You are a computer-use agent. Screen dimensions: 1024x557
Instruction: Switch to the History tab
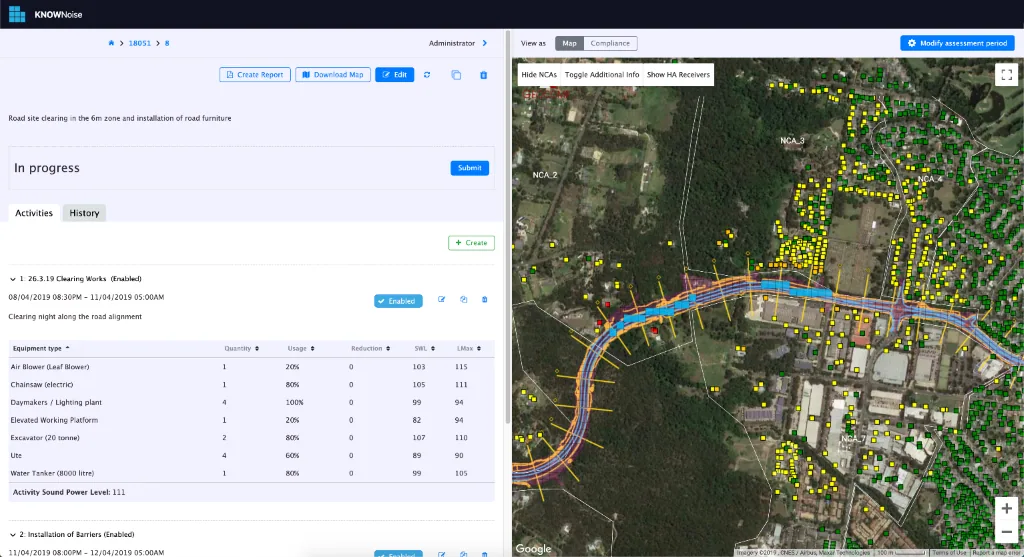point(84,213)
